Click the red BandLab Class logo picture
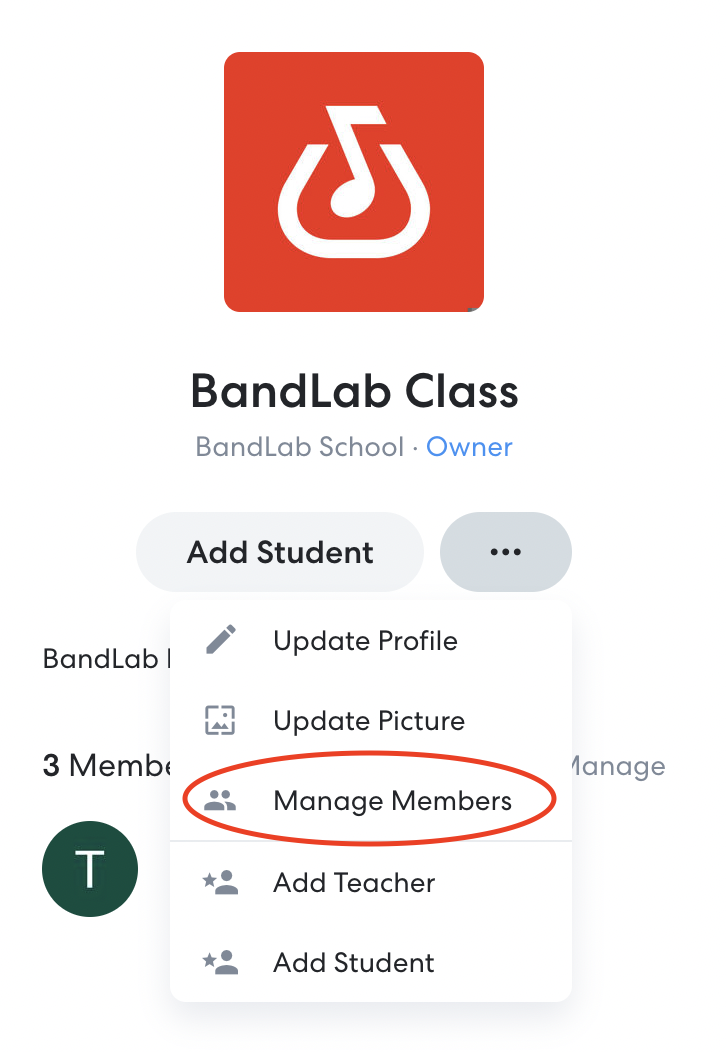 click(354, 182)
